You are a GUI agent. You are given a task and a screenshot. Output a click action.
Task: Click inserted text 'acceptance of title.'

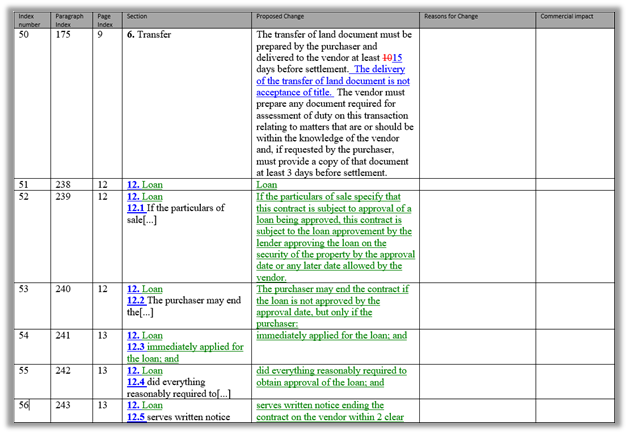click(294, 92)
